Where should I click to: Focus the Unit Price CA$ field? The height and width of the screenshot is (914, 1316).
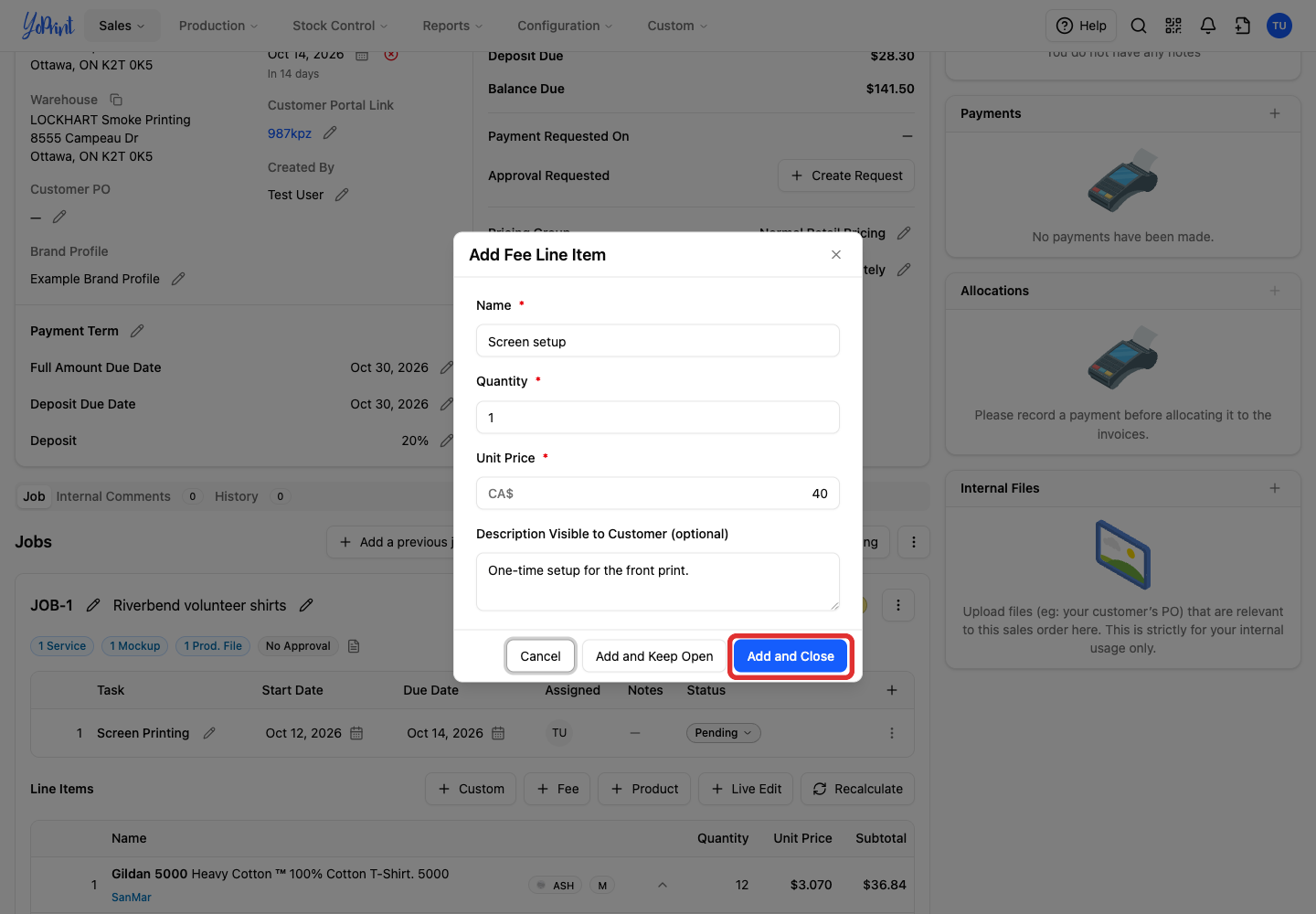coord(658,494)
